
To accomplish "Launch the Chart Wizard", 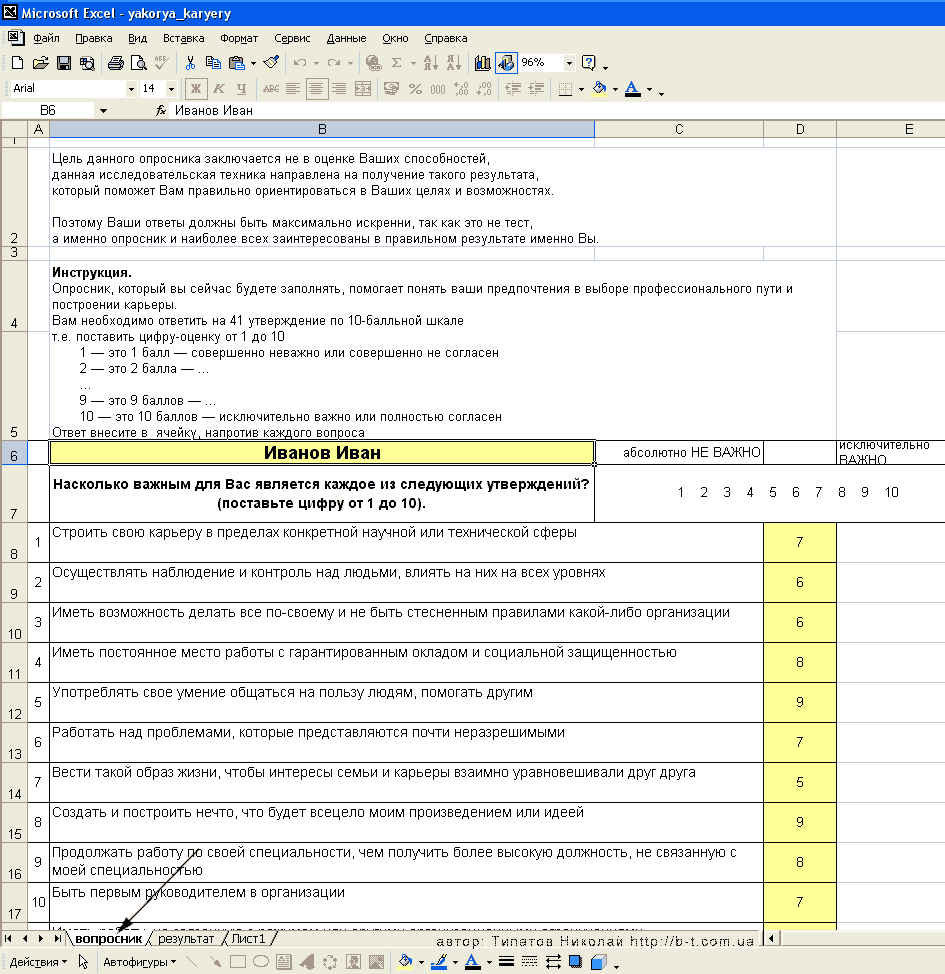I will click(482, 63).
